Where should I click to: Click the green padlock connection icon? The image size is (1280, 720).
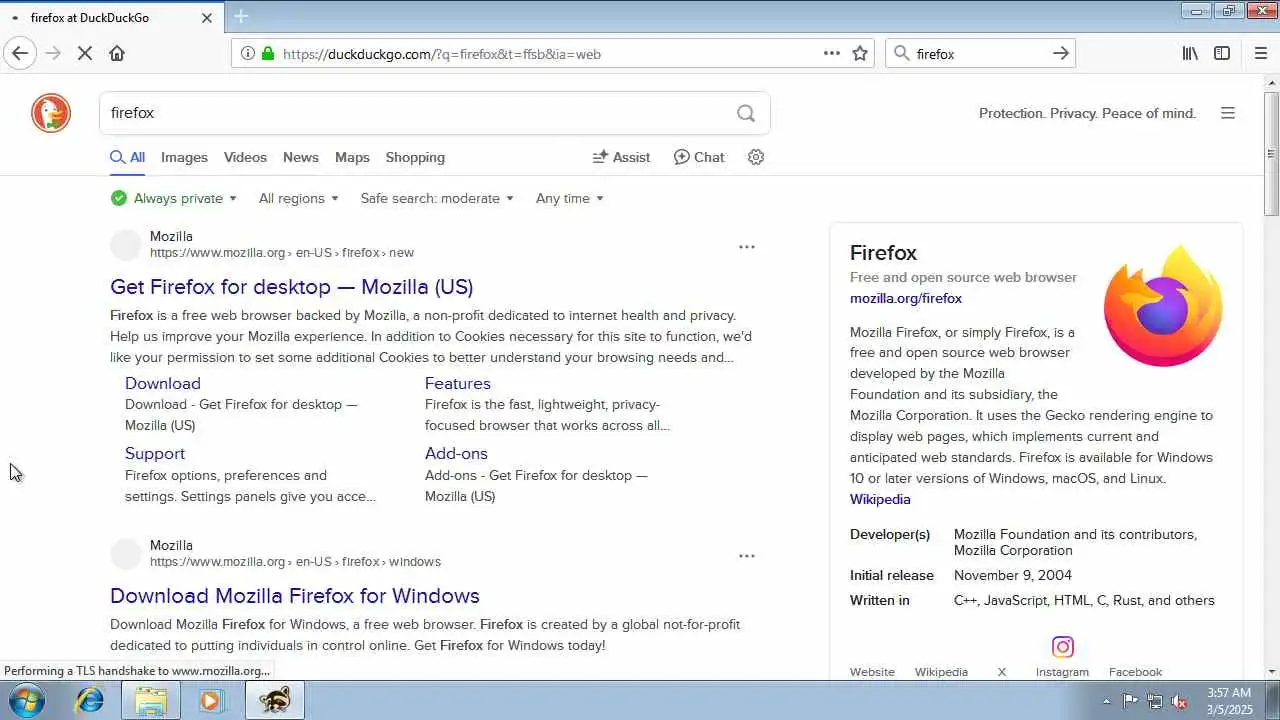[267, 54]
